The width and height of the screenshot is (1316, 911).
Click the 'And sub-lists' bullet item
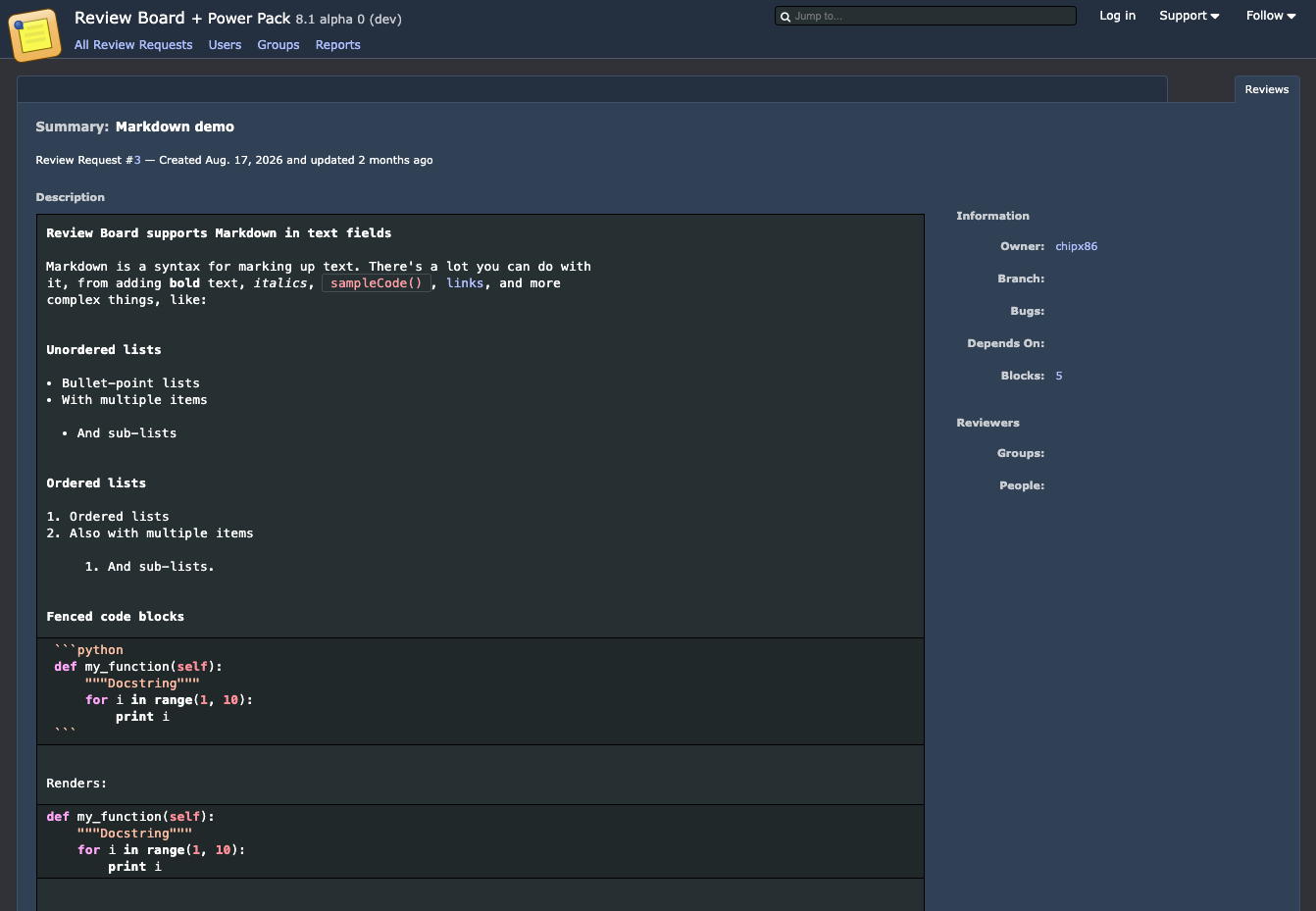(x=127, y=433)
